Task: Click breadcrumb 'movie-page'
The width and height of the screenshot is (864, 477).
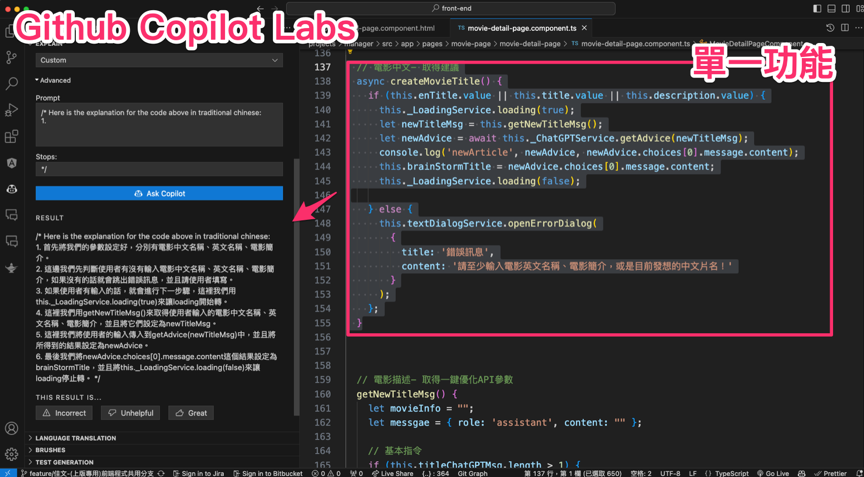Action: coord(471,44)
